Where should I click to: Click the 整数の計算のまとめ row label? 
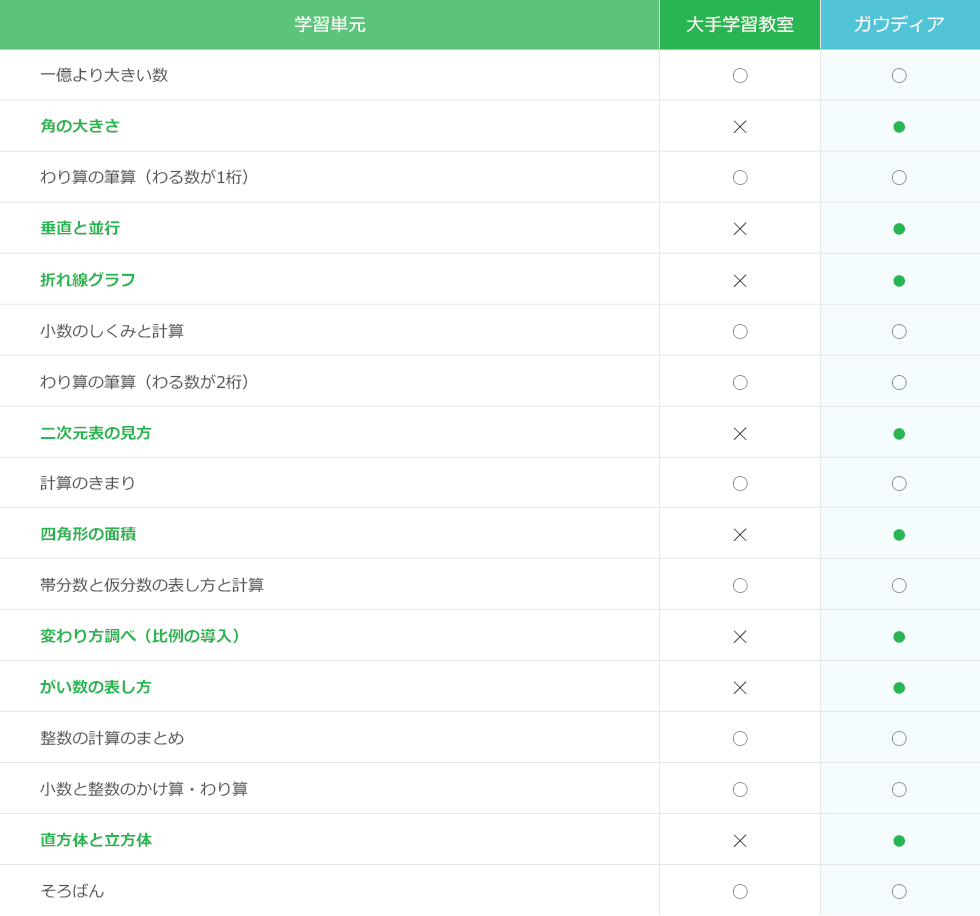point(112,738)
